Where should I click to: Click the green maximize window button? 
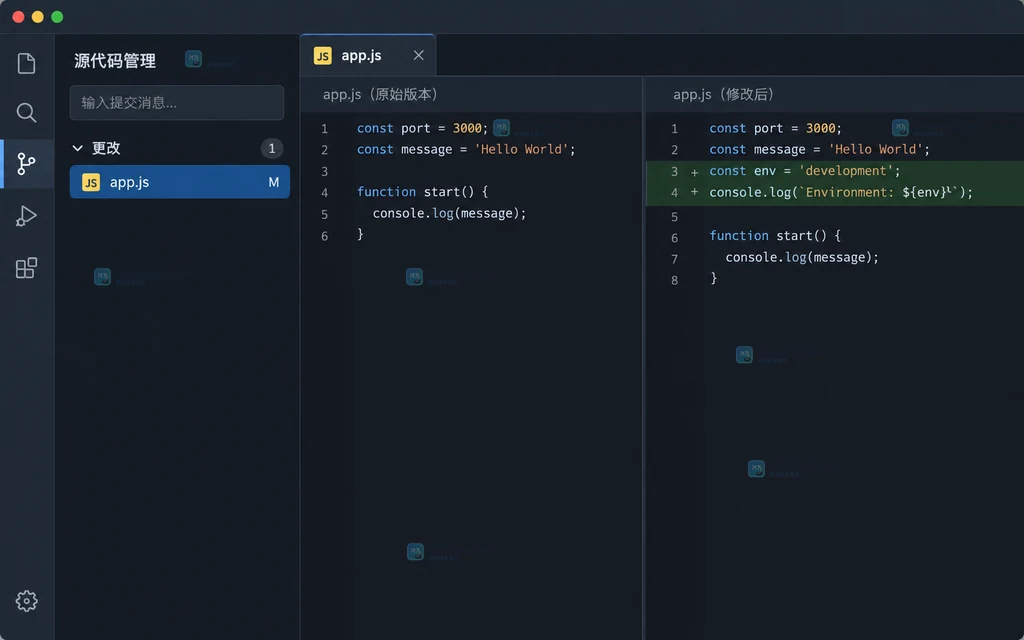pos(57,17)
